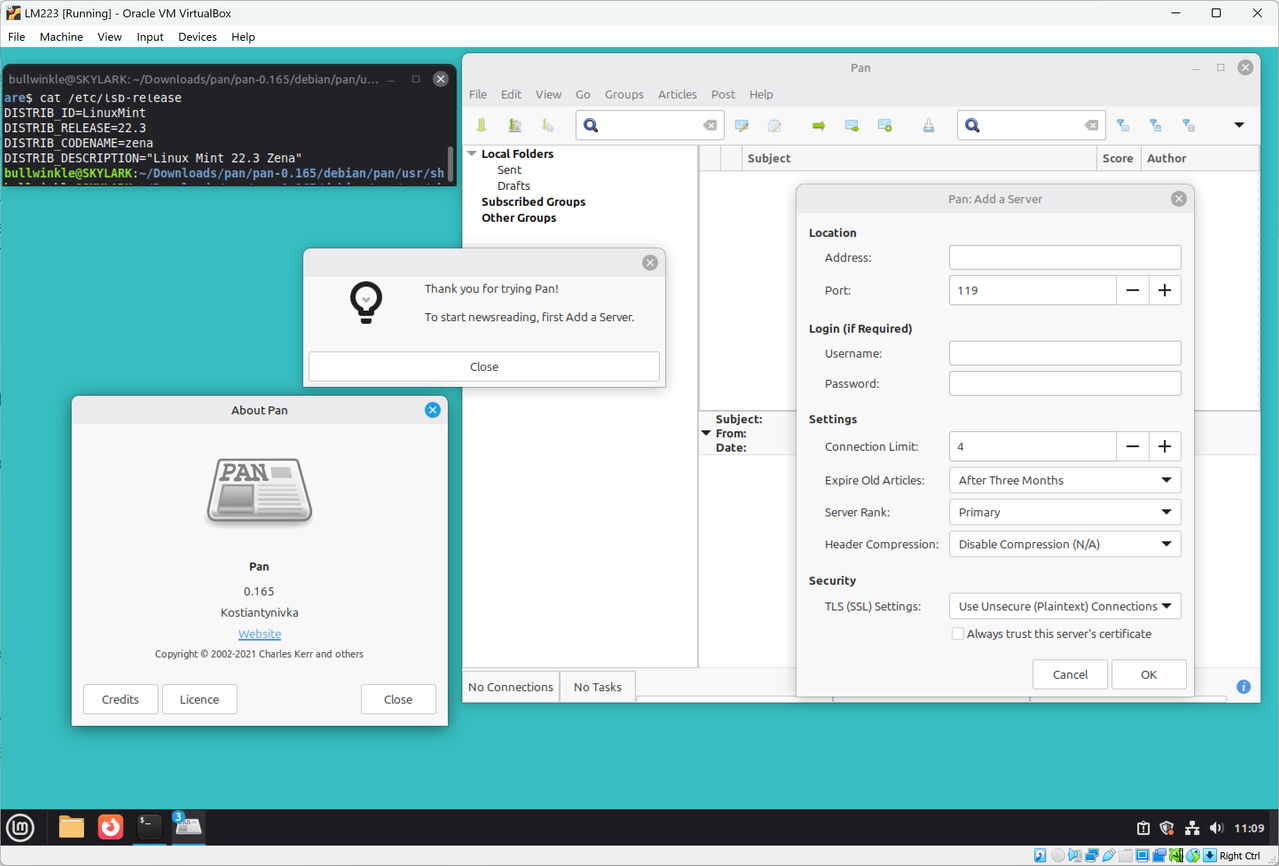
Task: Click the greyed second pencil-note toolbar icon
Action: click(x=775, y=126)
